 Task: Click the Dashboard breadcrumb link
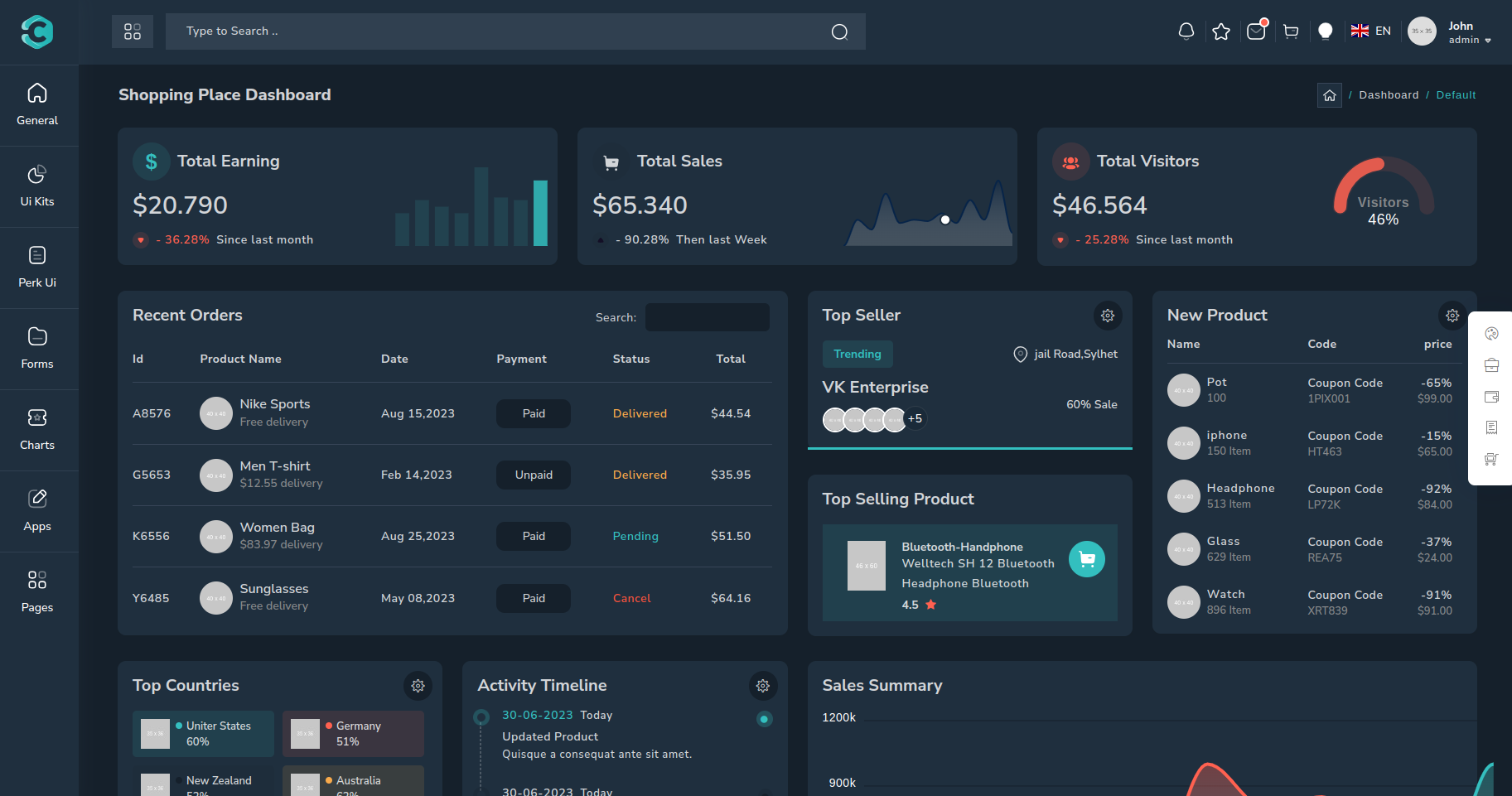click(1389, 95)
